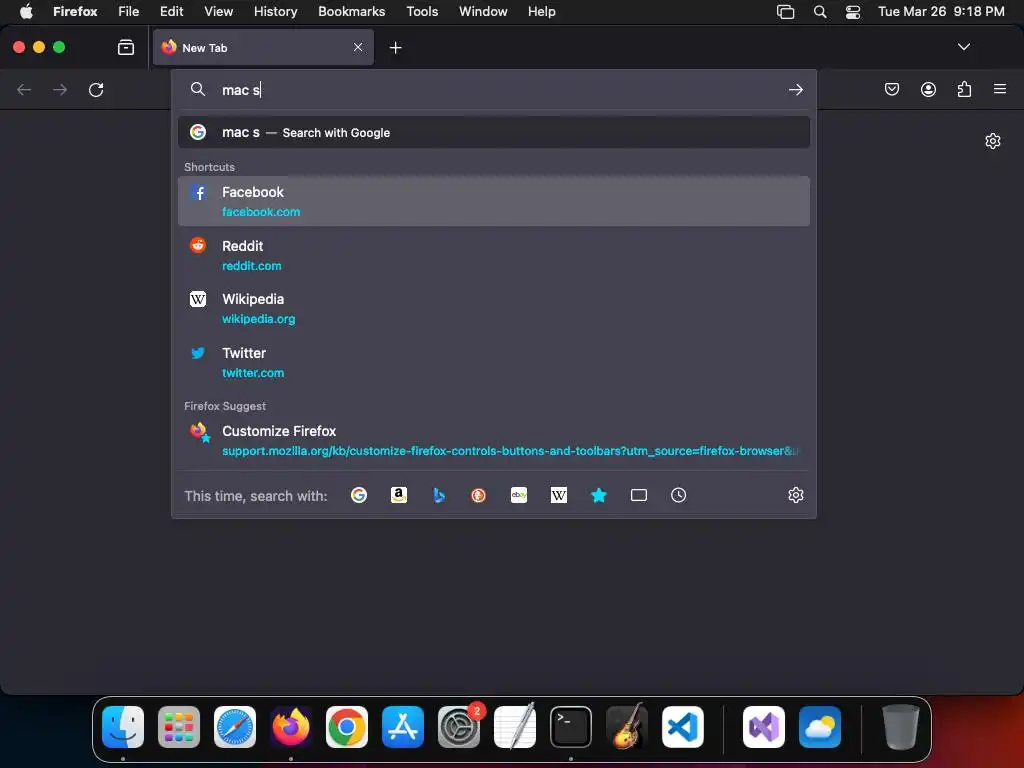The width and height of the screenshot is (1024, 768).
Task: Open the Edit menu
Action: pos(172,11)
